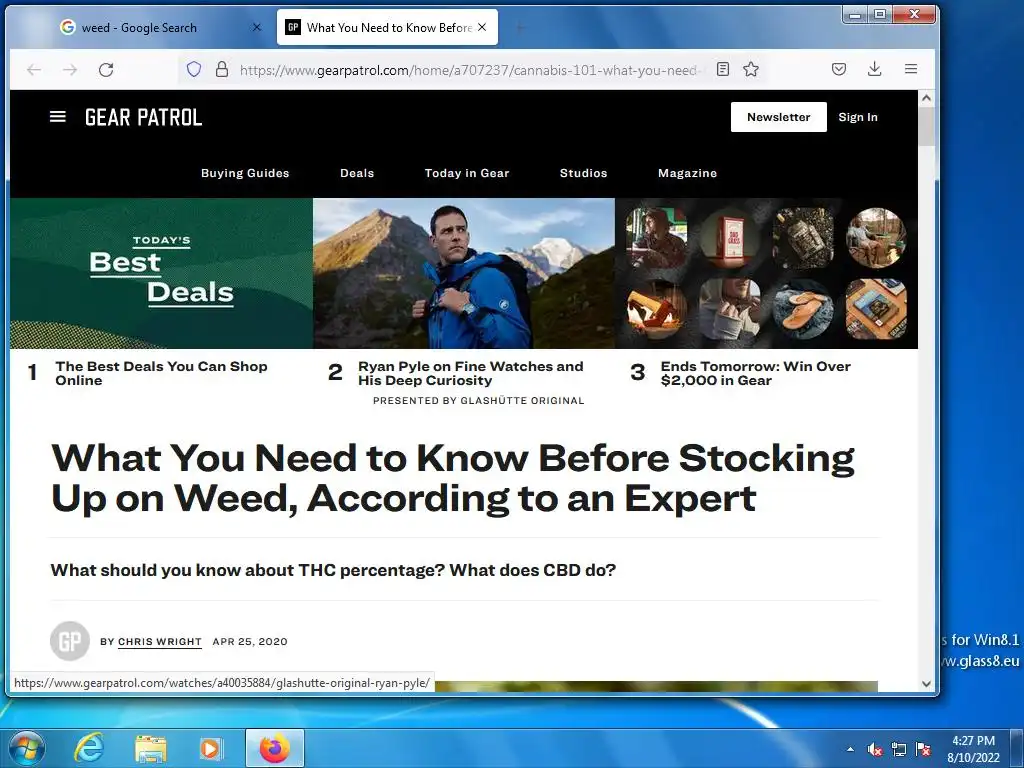Screen dimensions: 1024x768
Task: Open Windows Explorer from taskbar
Action: click(x=150, y=748)
